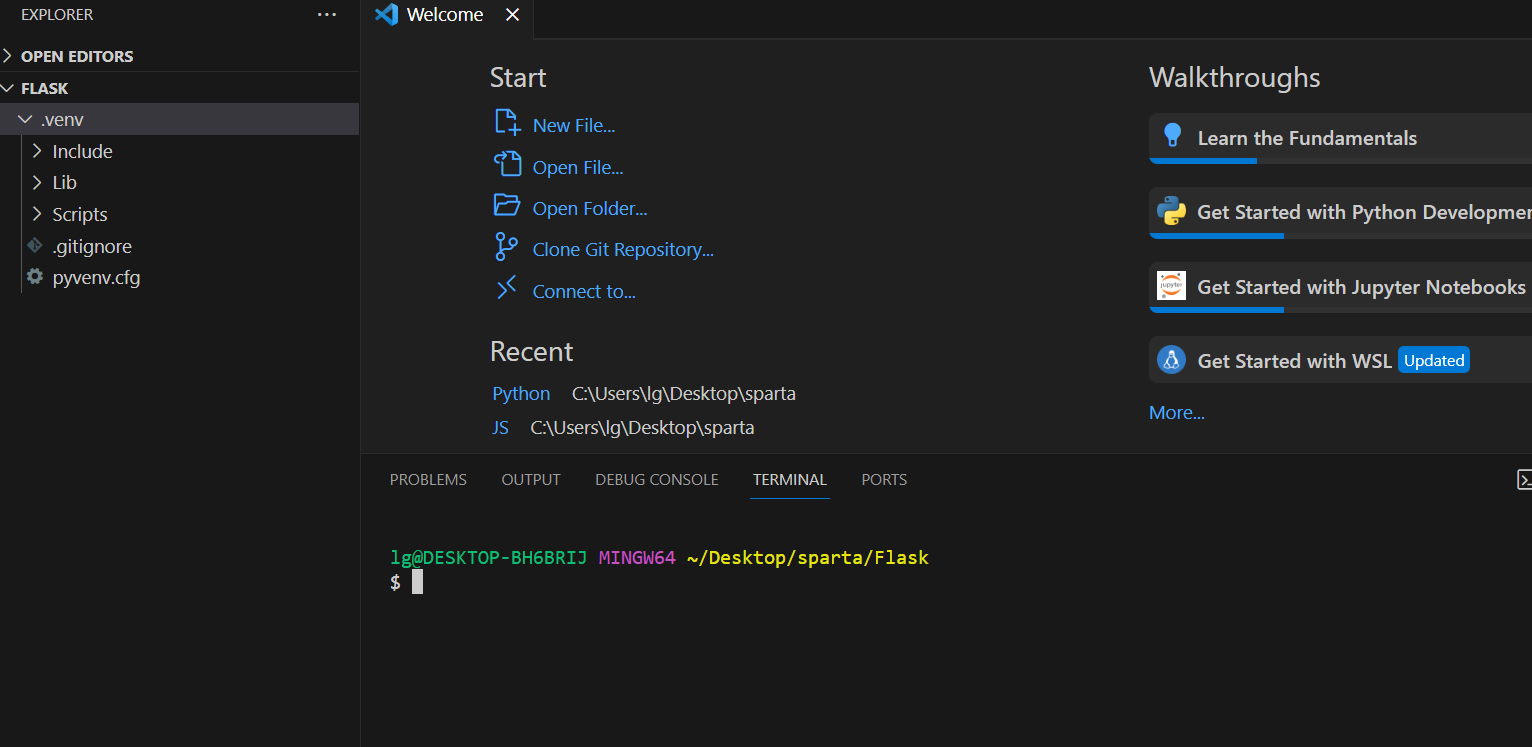Click the New File icon

point(508,122)
